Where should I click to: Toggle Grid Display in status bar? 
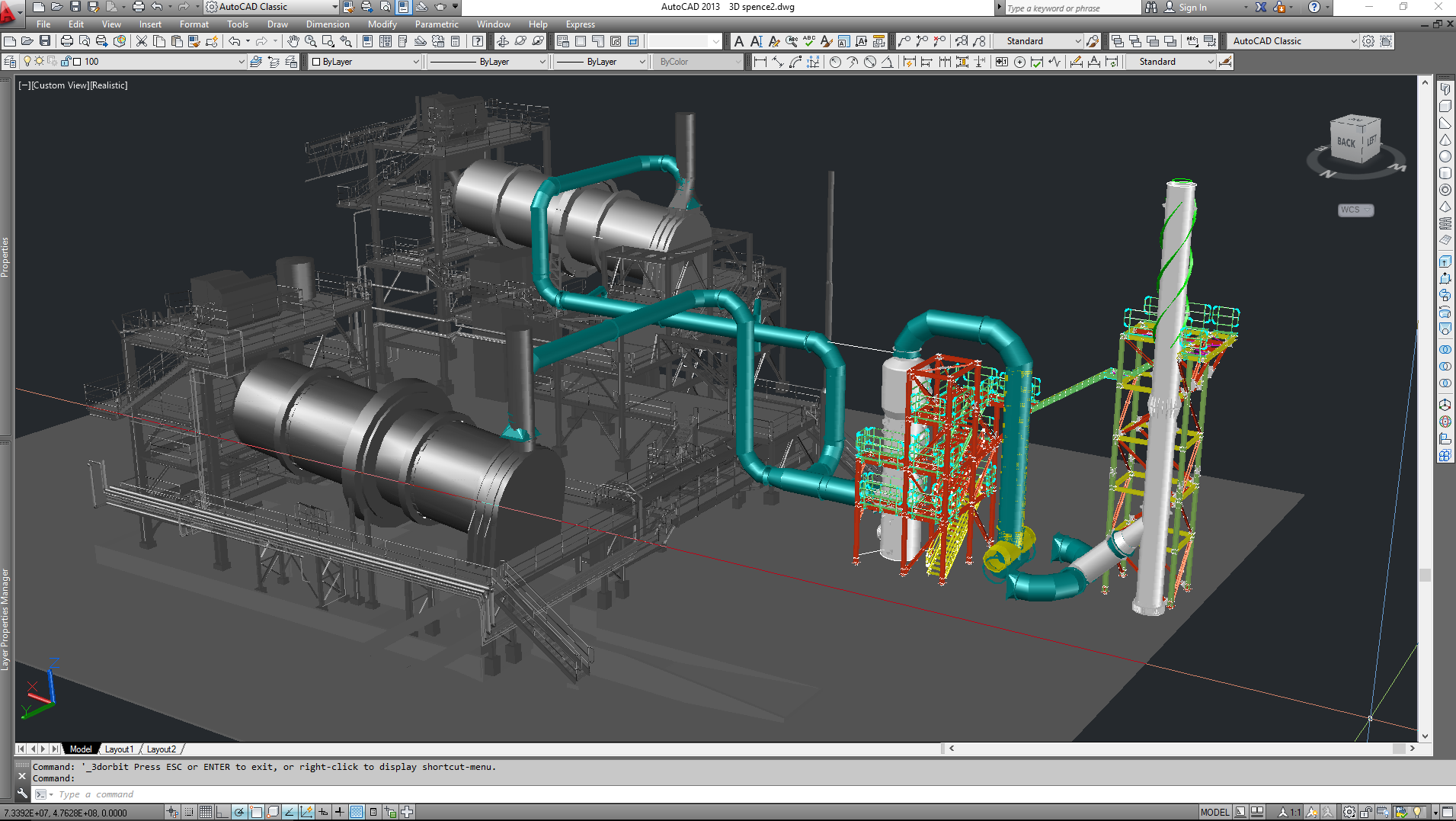[206, 812]
